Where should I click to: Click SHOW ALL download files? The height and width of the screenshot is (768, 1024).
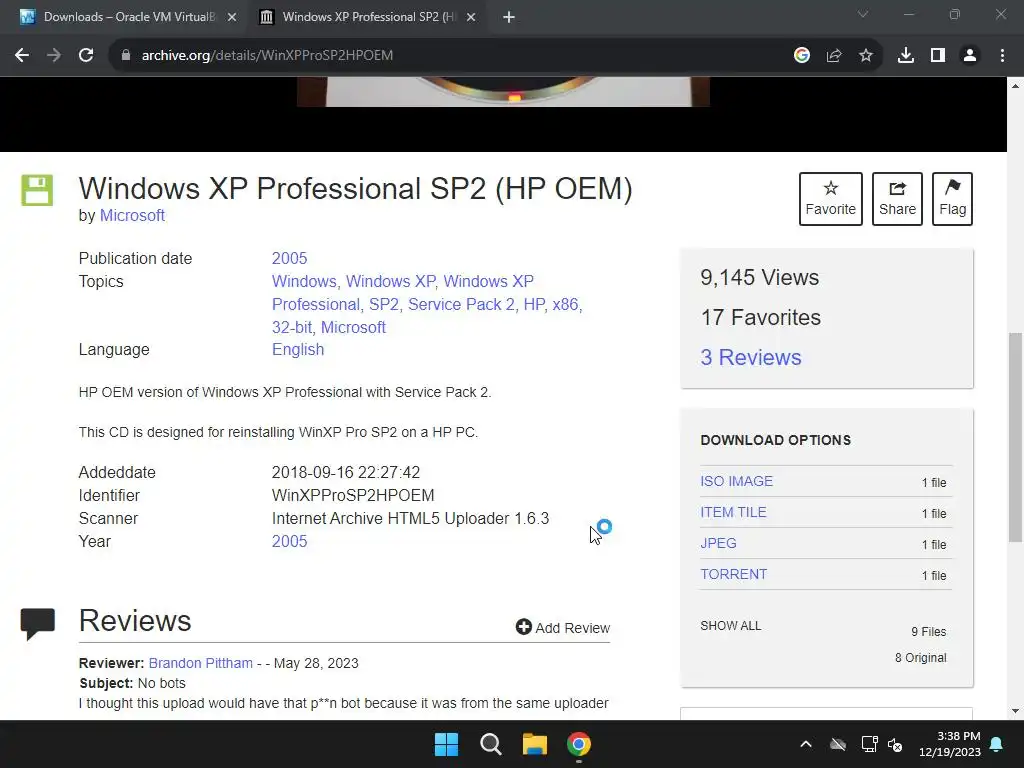click(731, 626)
